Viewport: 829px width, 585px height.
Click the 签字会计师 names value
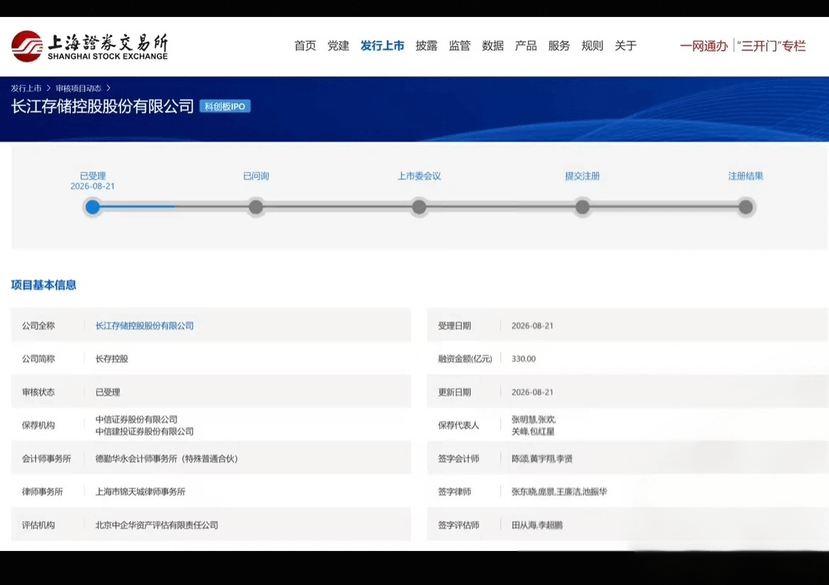coord(542,459)
